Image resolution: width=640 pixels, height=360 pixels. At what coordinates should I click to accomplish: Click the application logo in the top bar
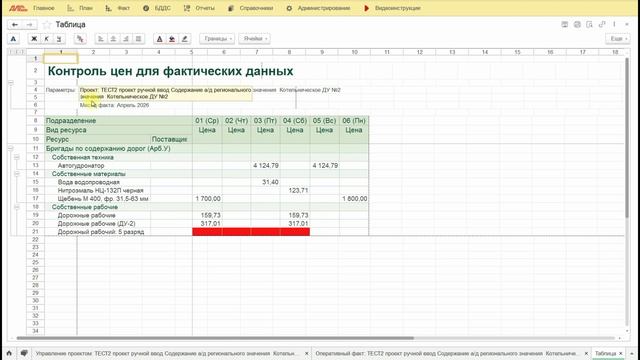click(18, 8)
